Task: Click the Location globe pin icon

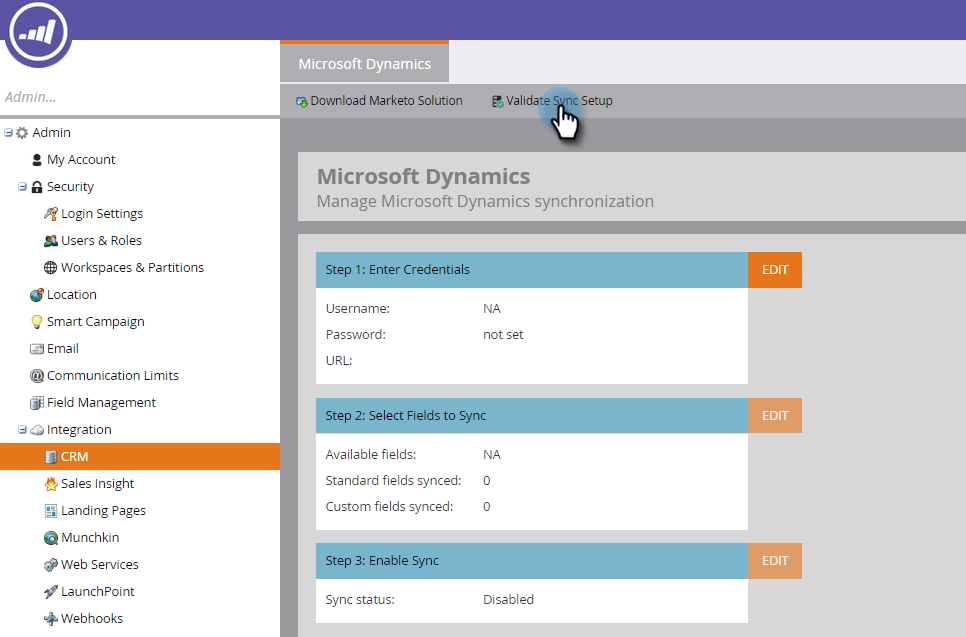Action: (x=37, y=294)
